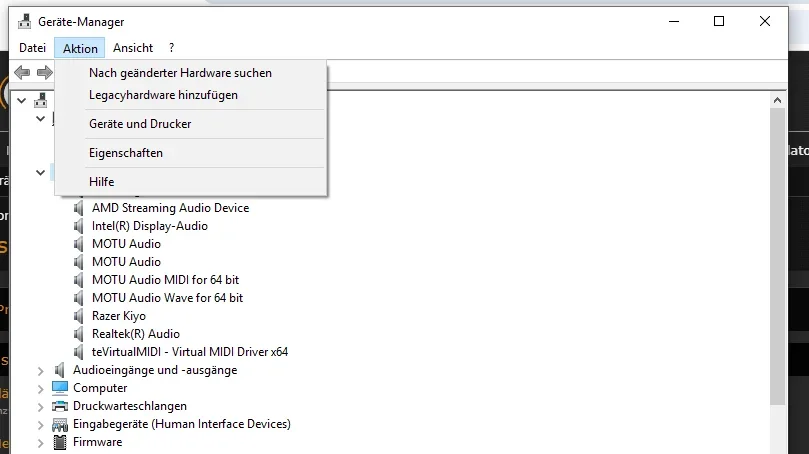Expand the Druckwarteschlangen category
The image size is (809, 454).
40,407
